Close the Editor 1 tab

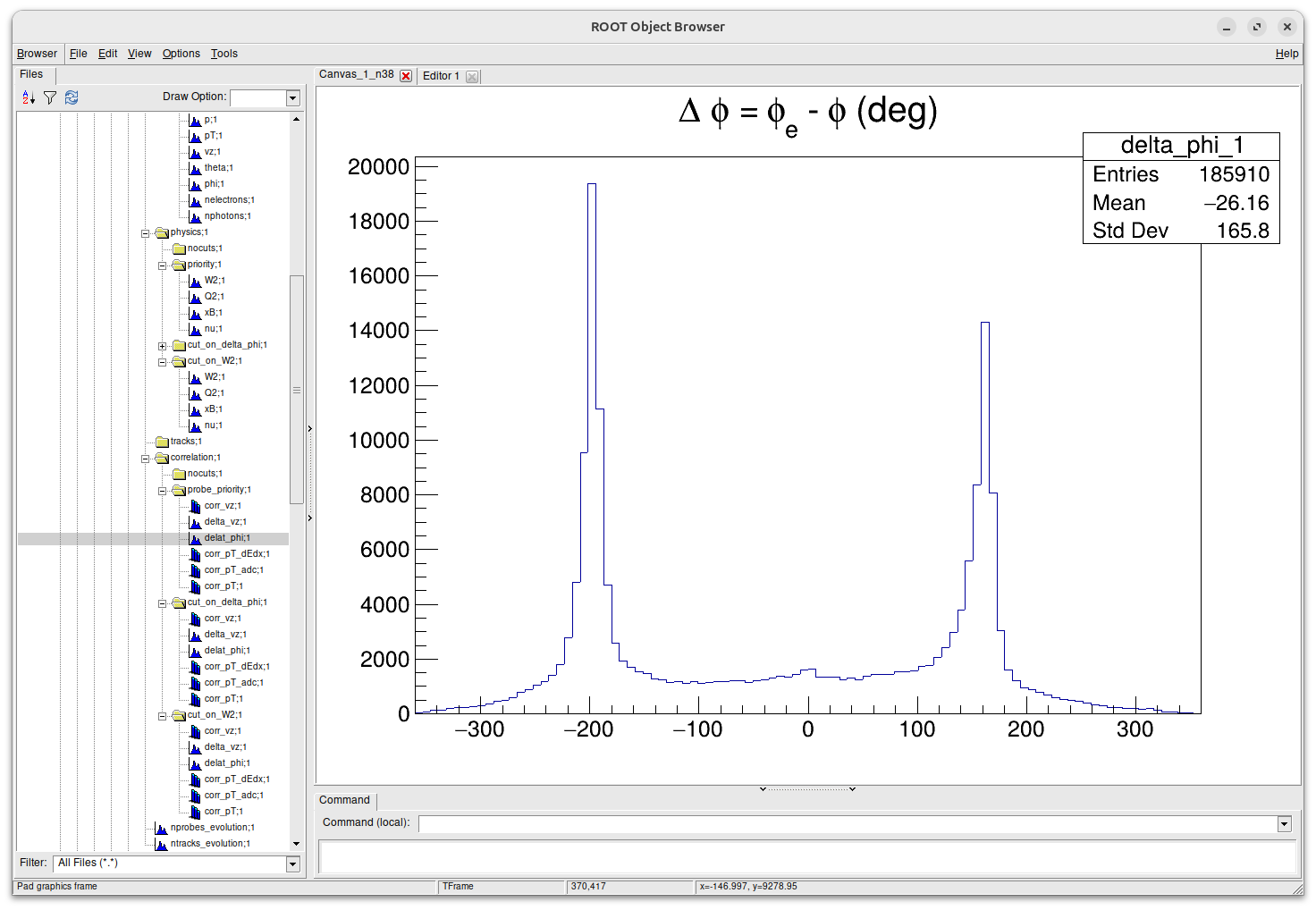(472, 77)
